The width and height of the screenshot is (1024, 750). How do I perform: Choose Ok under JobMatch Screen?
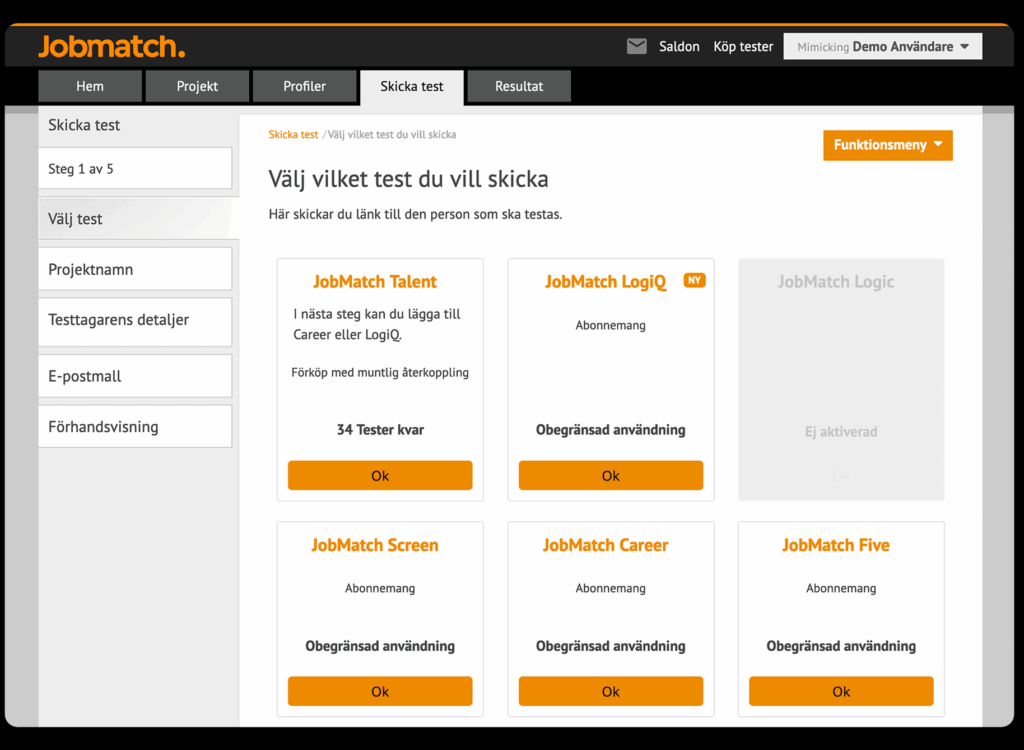tap(380, 691)
